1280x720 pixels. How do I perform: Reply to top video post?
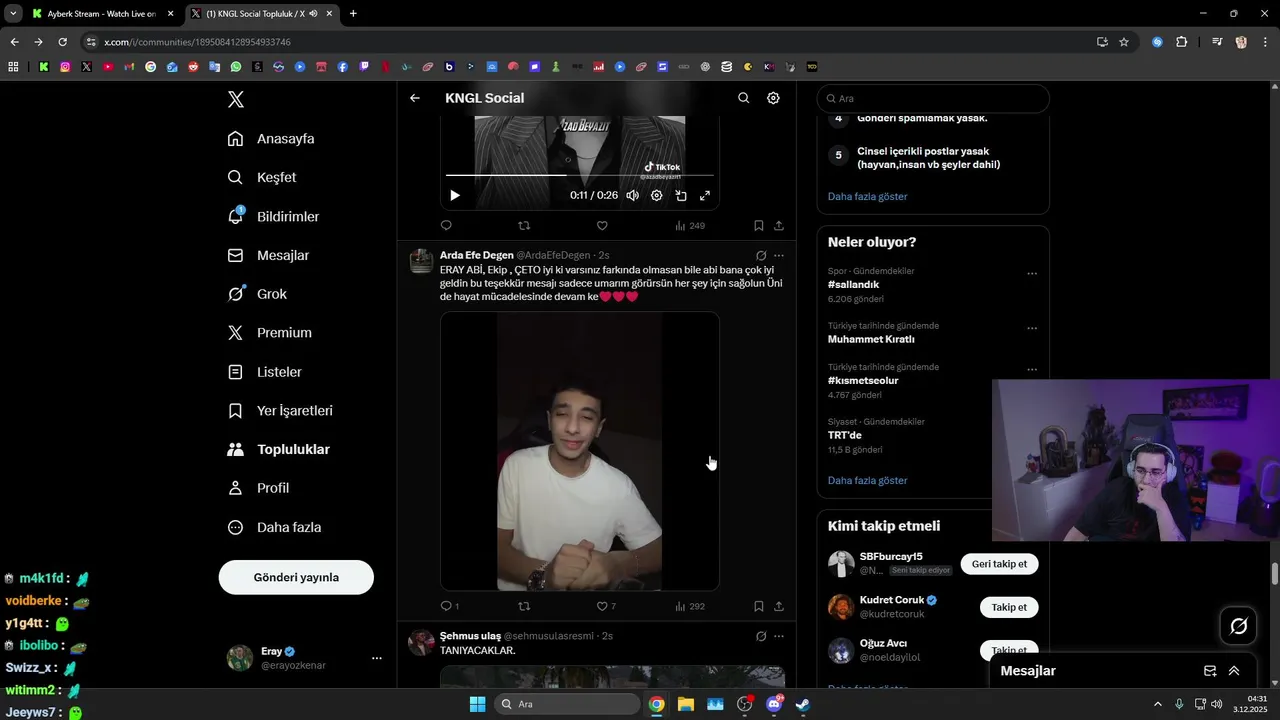coord(446,226)
